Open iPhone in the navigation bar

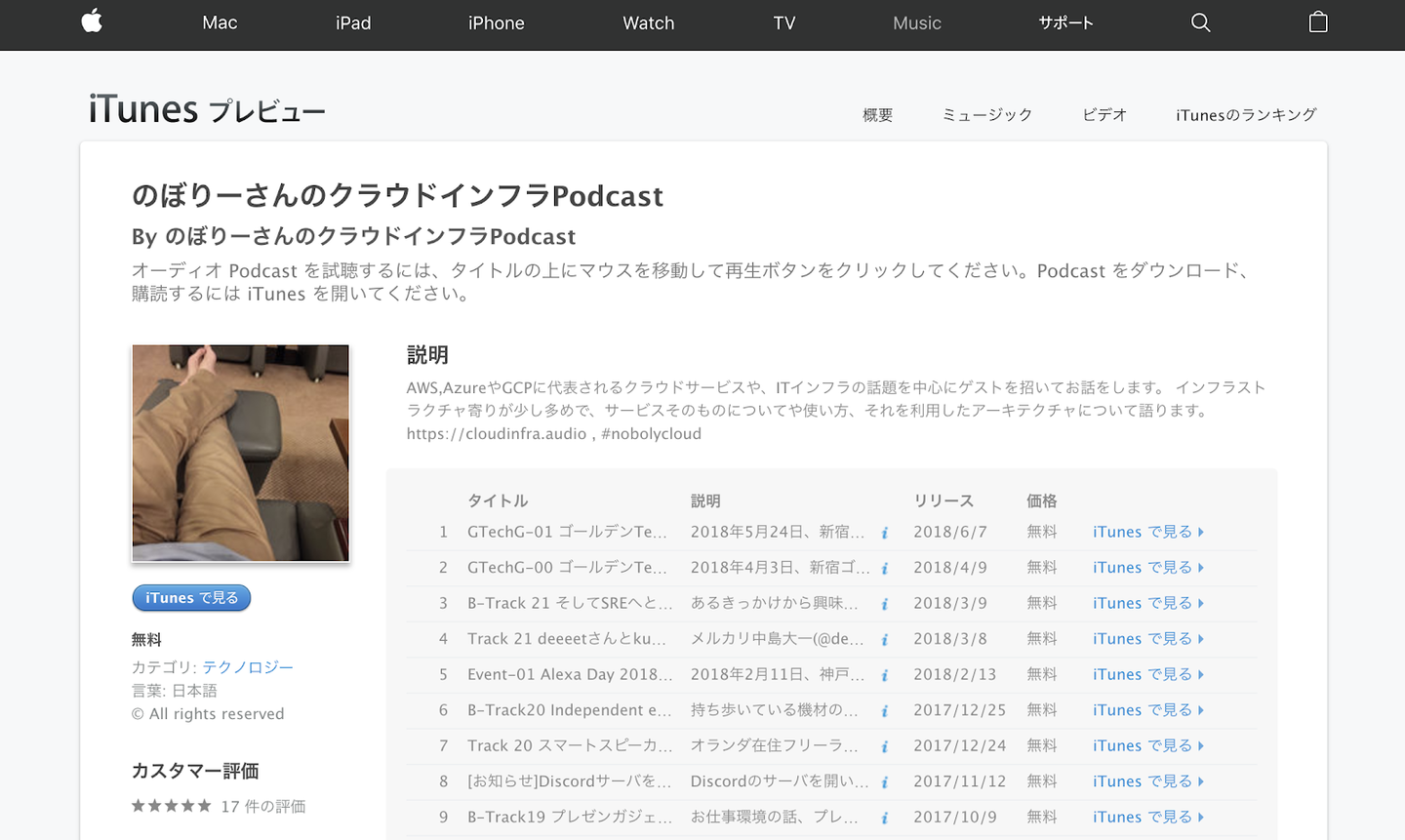click(x=496, y=22)
